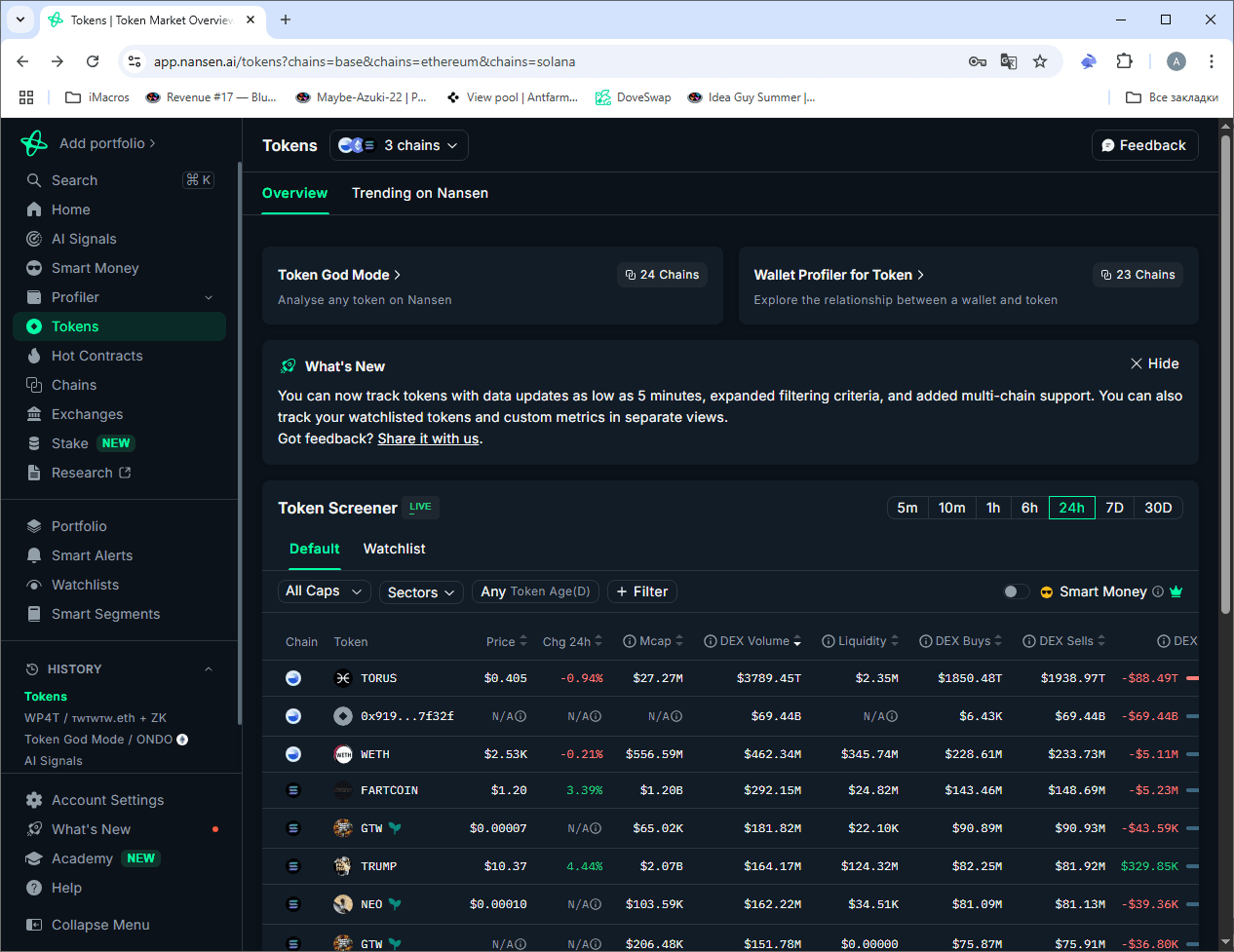The height and width of the screenshot is (952, 1234).
Task: Click the main page vertical scrollbar
Action: [1225, 375]
